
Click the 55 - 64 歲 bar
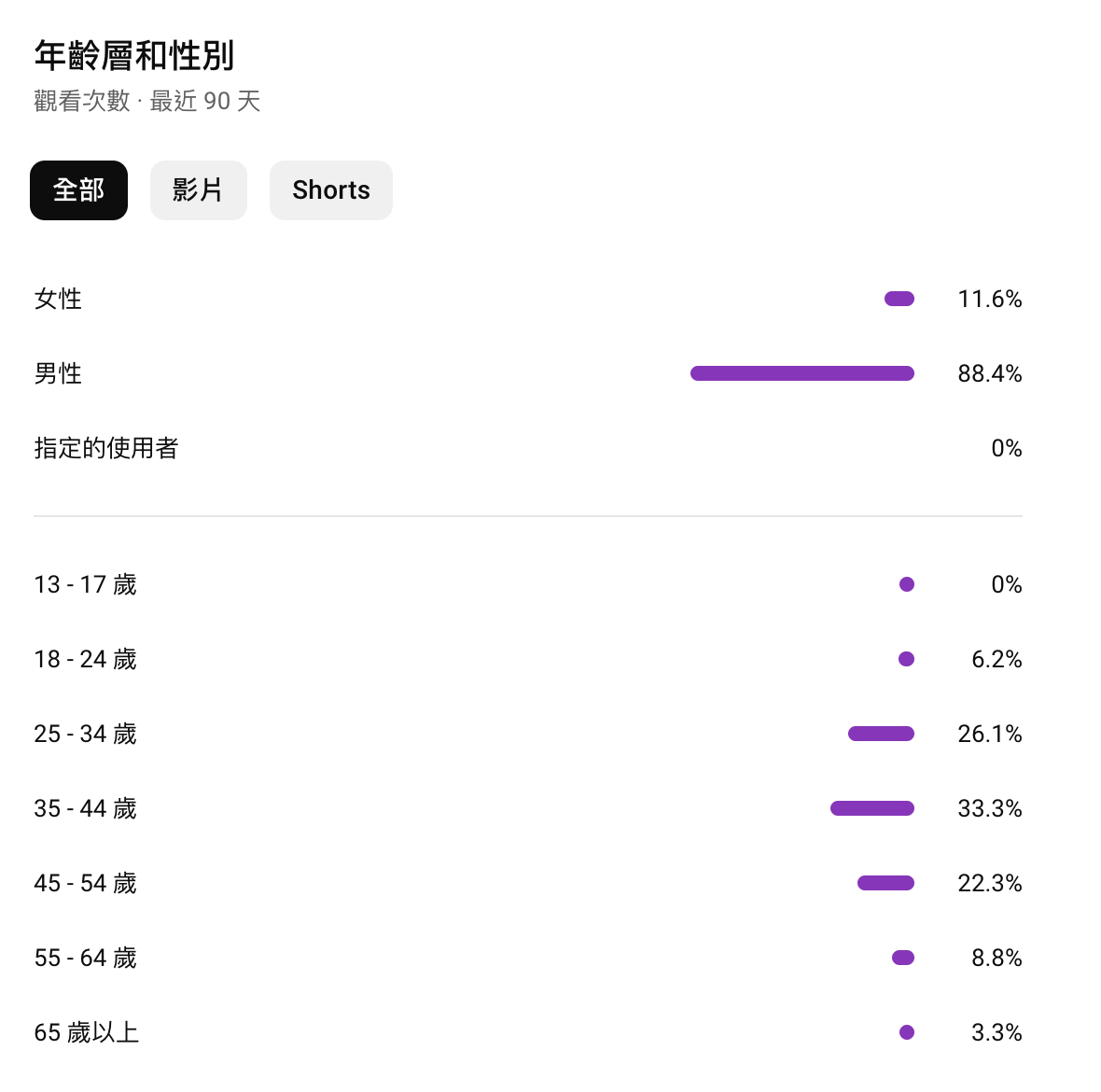902,958
